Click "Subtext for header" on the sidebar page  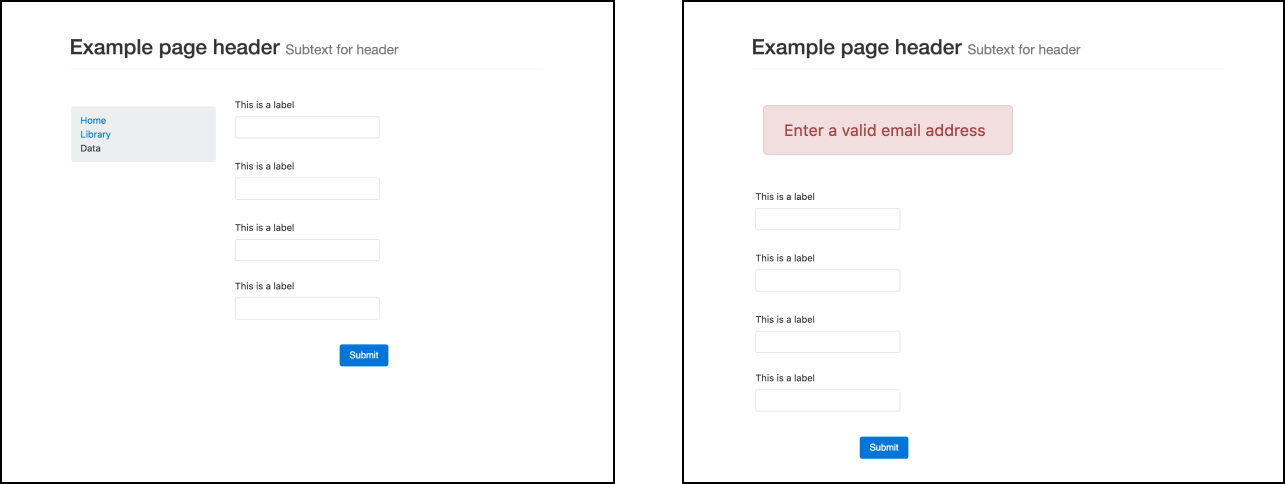point(342,50)
